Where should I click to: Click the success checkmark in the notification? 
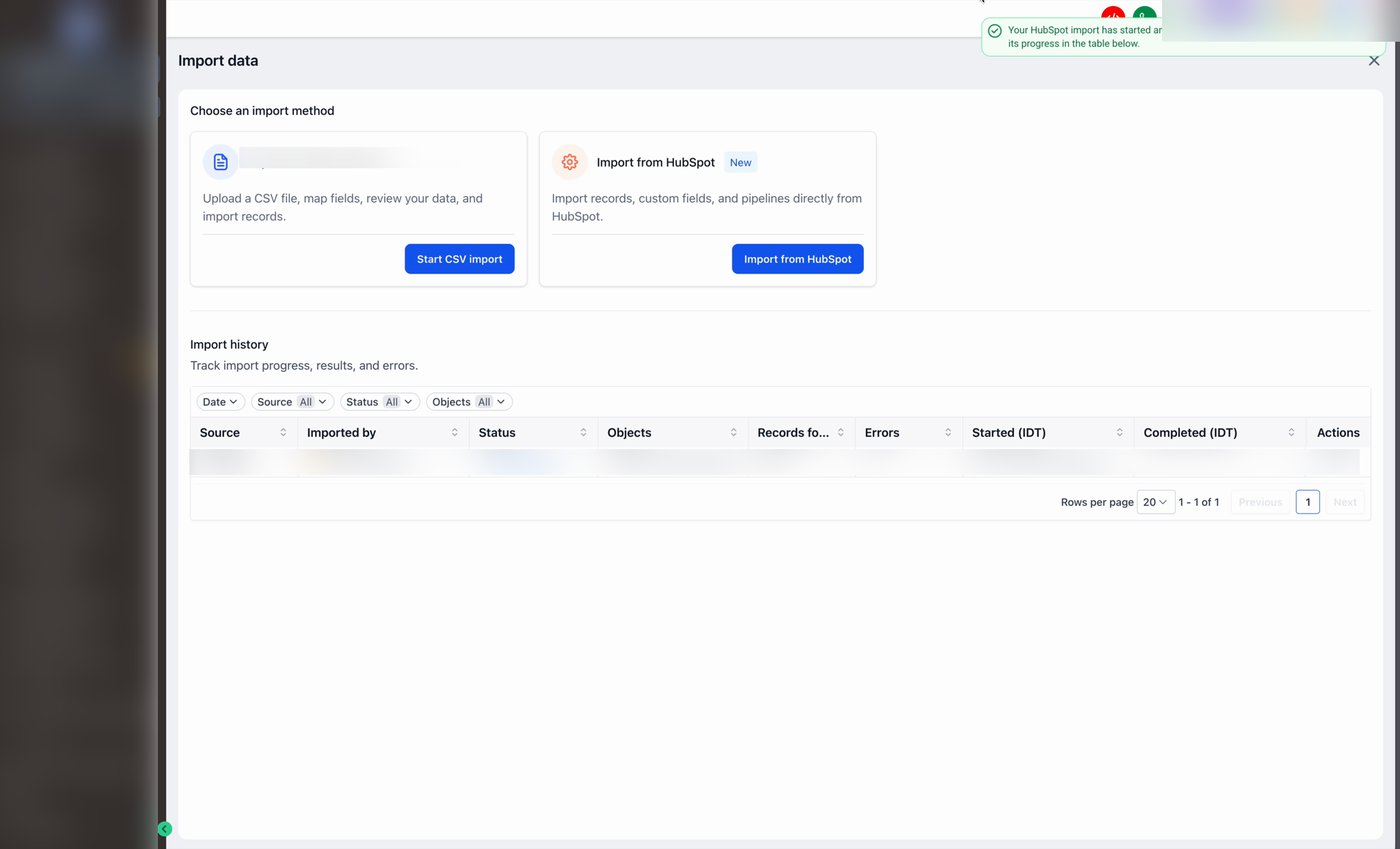pos(994,31)
